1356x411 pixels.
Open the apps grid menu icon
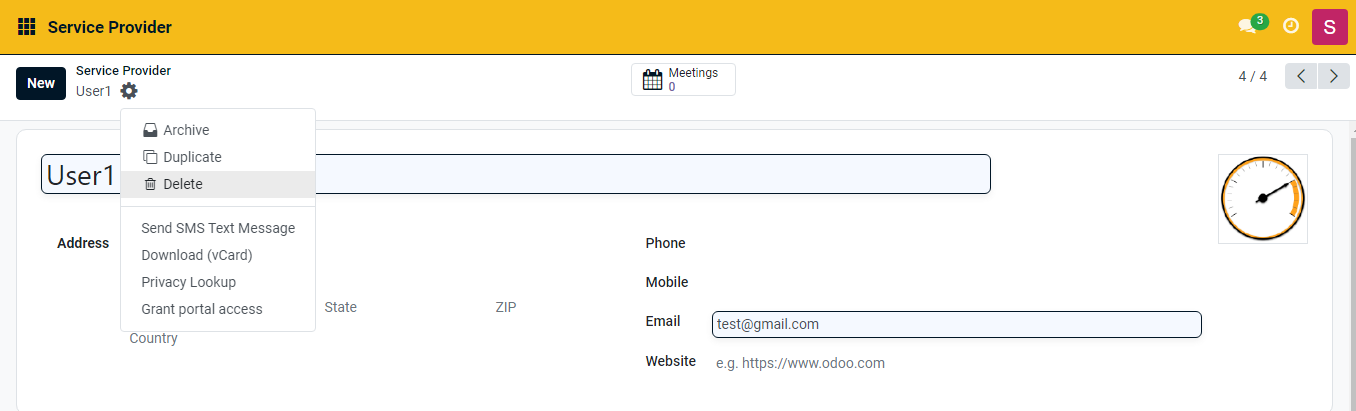click(x=27, y=27)
